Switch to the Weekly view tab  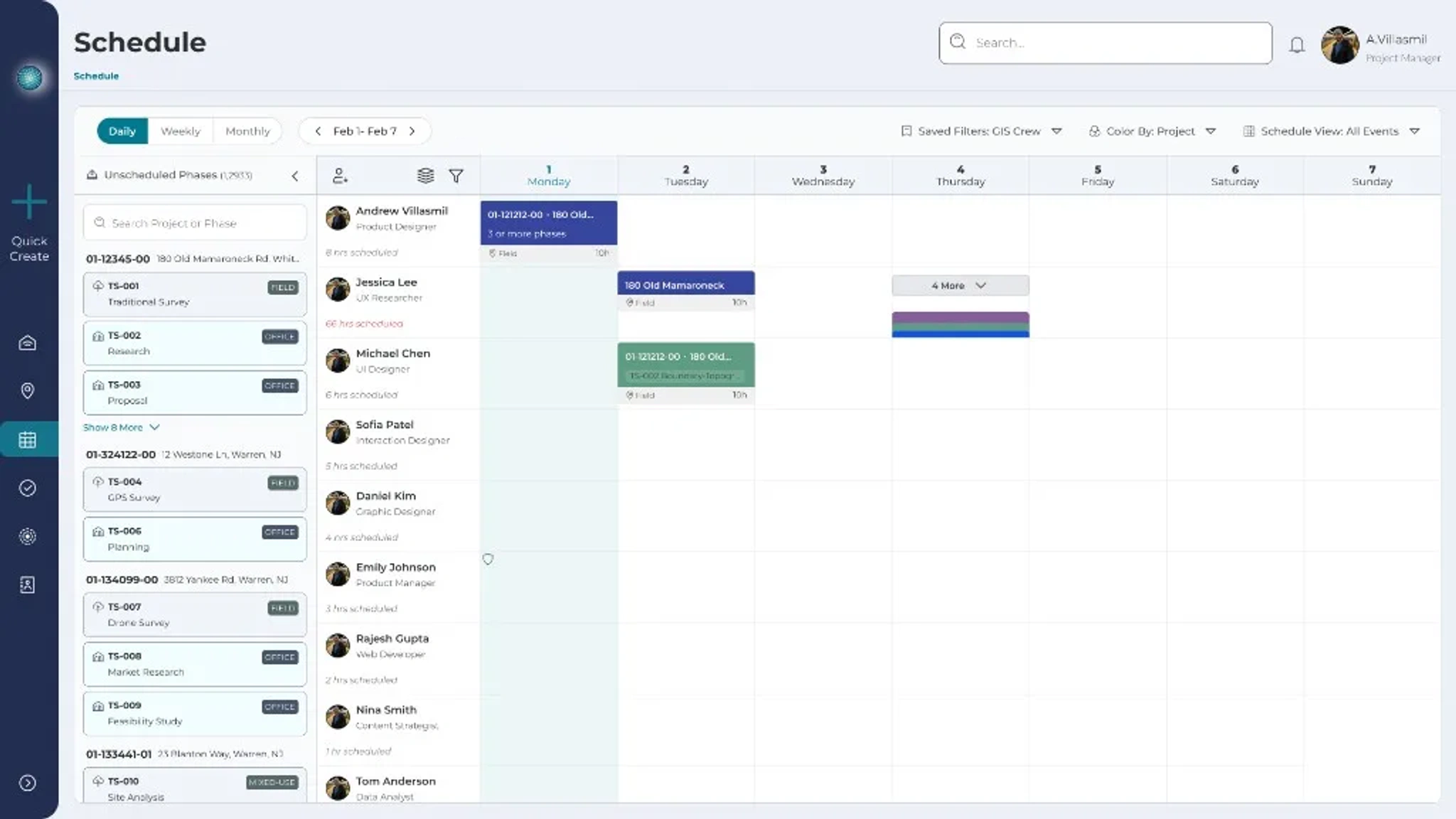pyautogui.click(x=181, y=131)
